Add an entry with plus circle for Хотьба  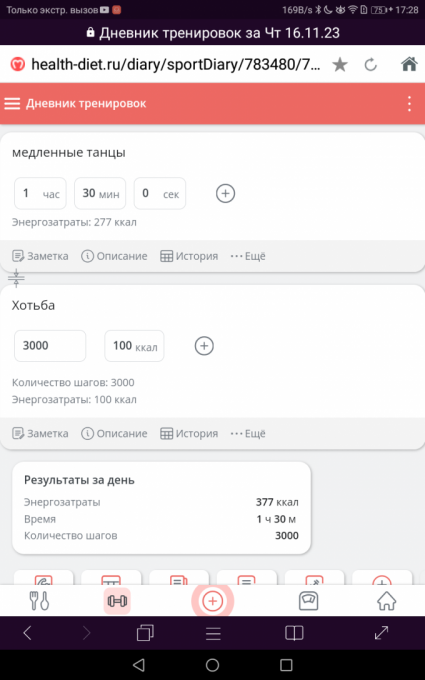pyautogui.click(x=204, y=346)
